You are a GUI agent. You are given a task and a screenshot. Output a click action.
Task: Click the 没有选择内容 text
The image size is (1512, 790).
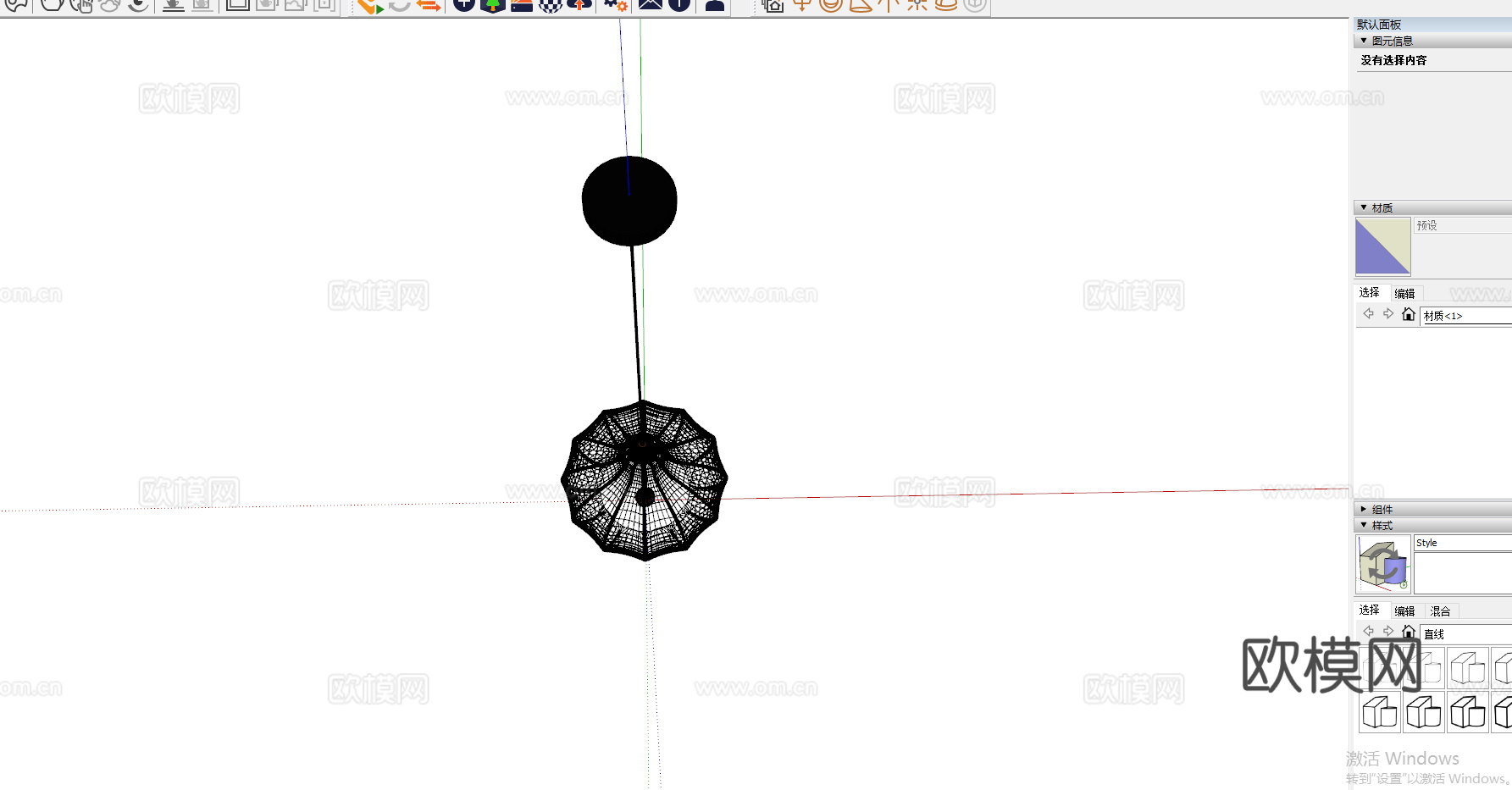pyautogui.click(x=1393, y=60)
